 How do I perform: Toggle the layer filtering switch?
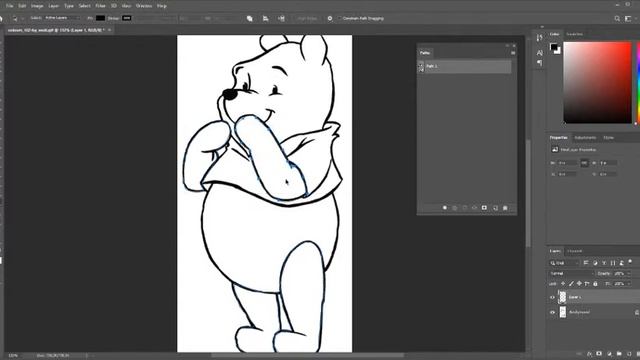[x=631, y=261]
